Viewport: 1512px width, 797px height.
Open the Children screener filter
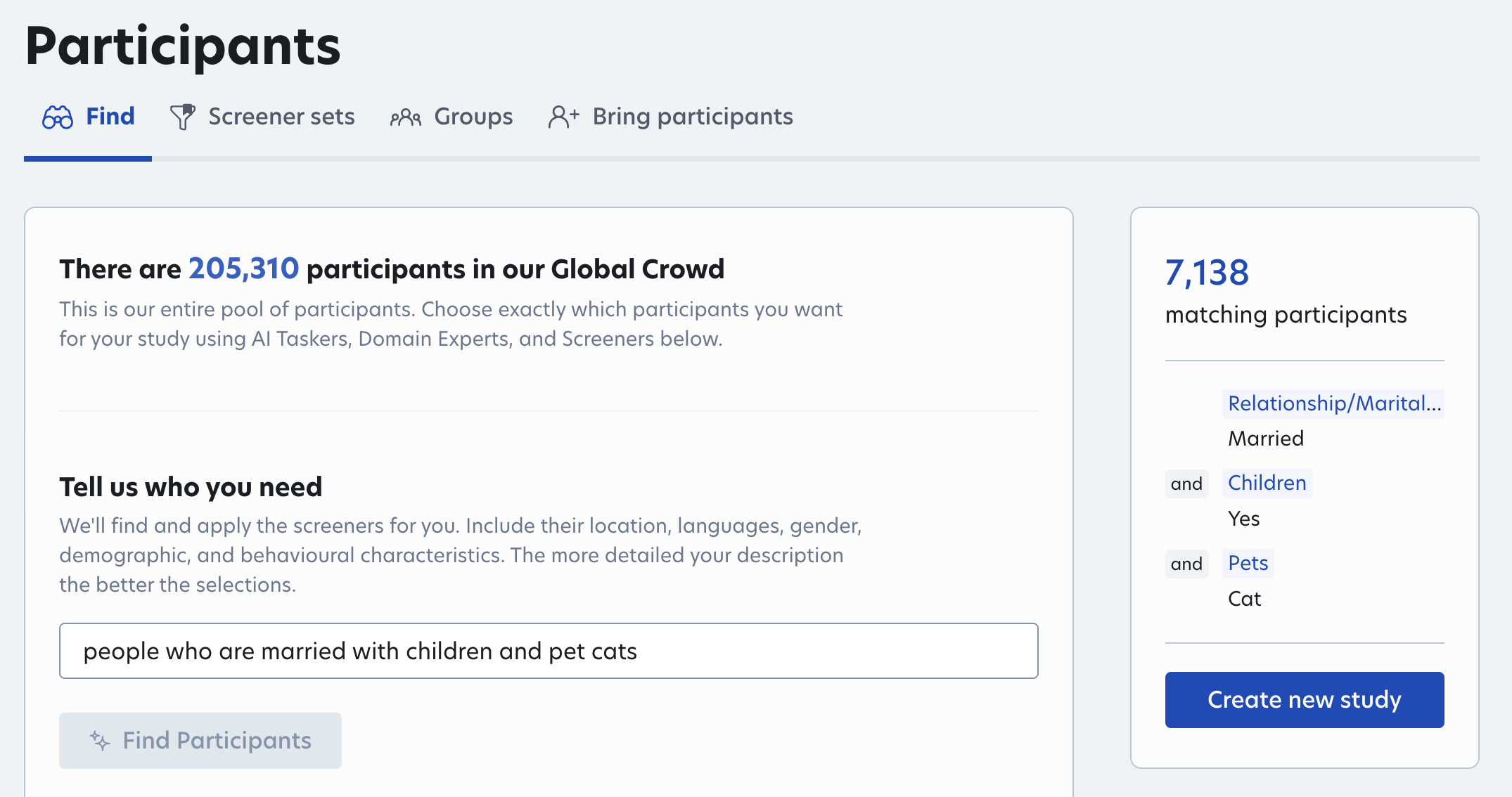[1267, 483]
